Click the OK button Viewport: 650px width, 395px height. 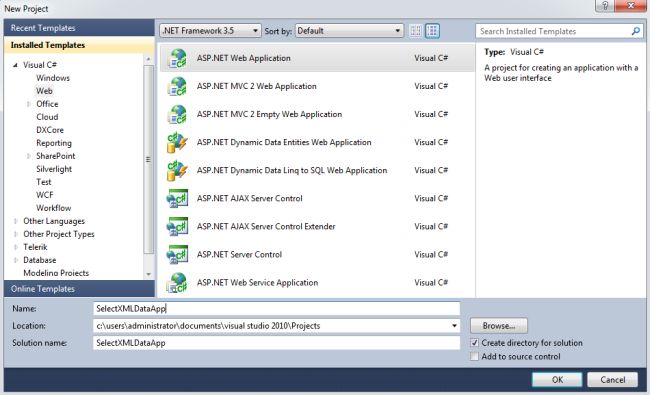tap(557, 380)
